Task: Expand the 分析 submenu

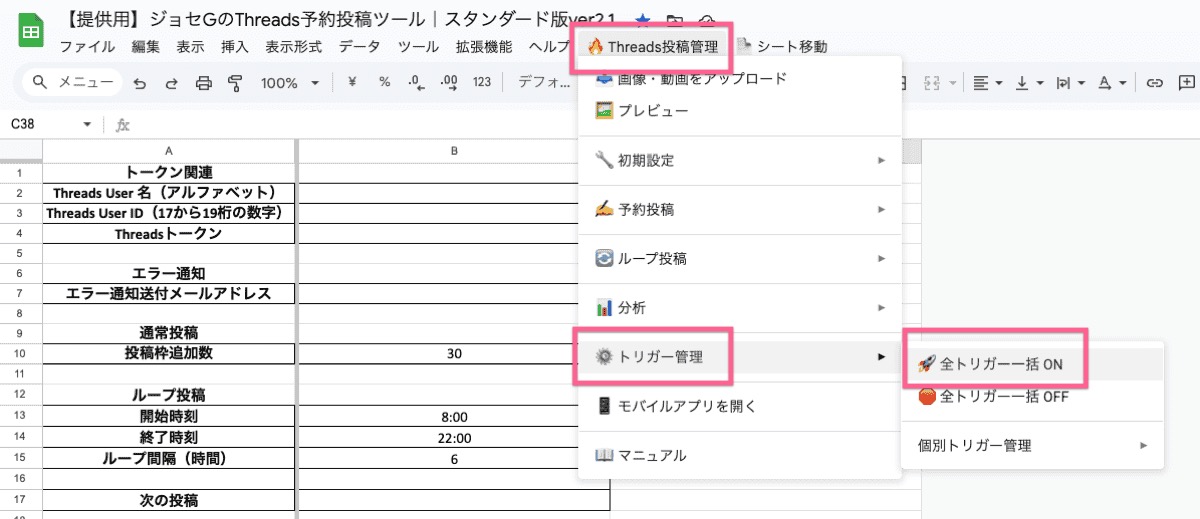Action: pyautogui.click(x=739, y=307)
